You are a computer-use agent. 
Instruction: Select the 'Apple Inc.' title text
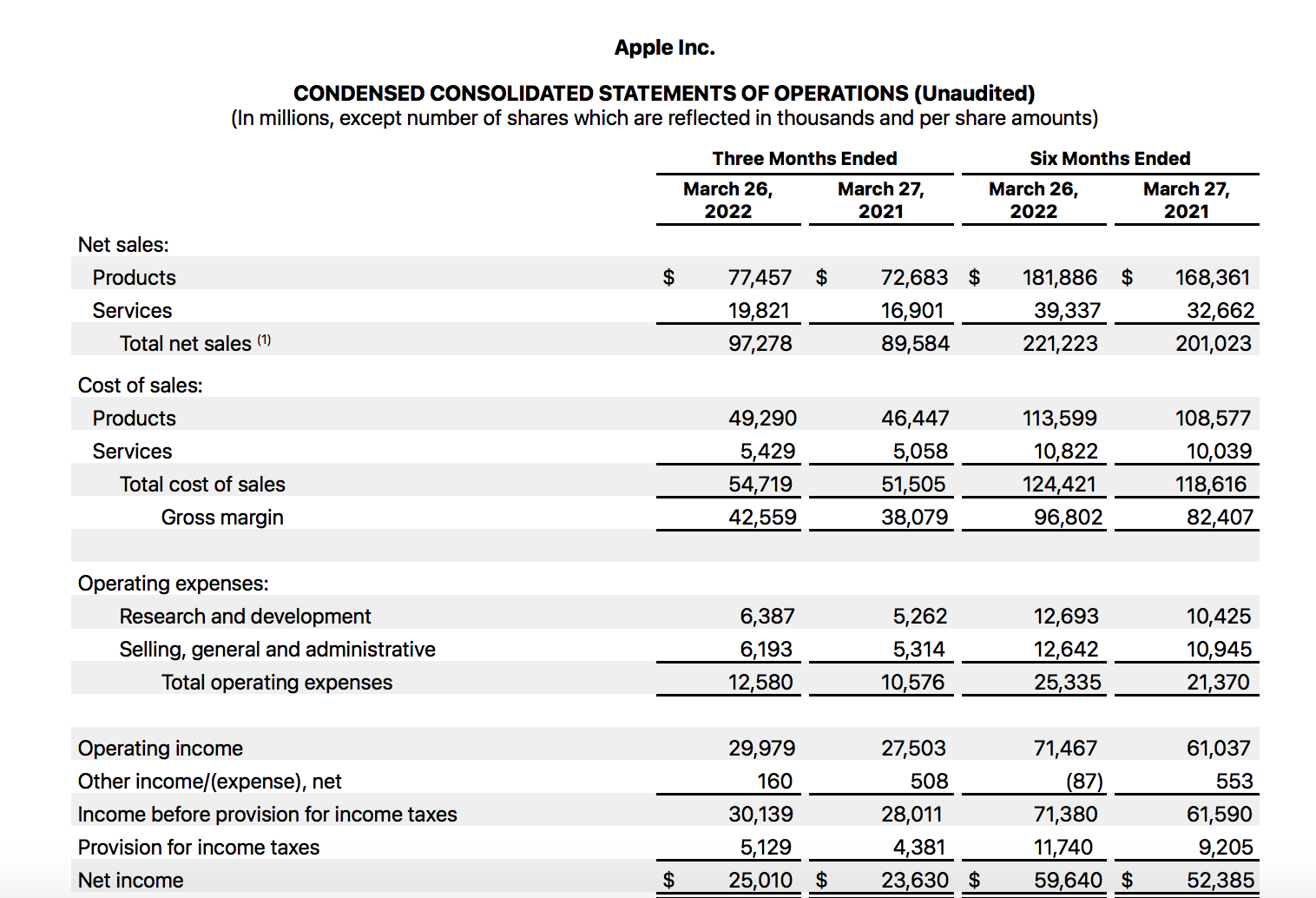[664, 48]
